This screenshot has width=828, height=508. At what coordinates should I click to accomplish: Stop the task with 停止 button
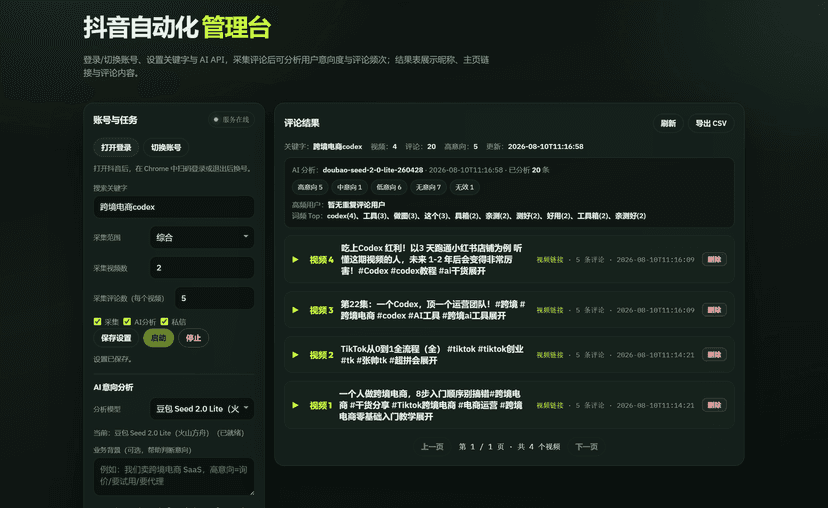pyautogui.click(x=193, y=338)
